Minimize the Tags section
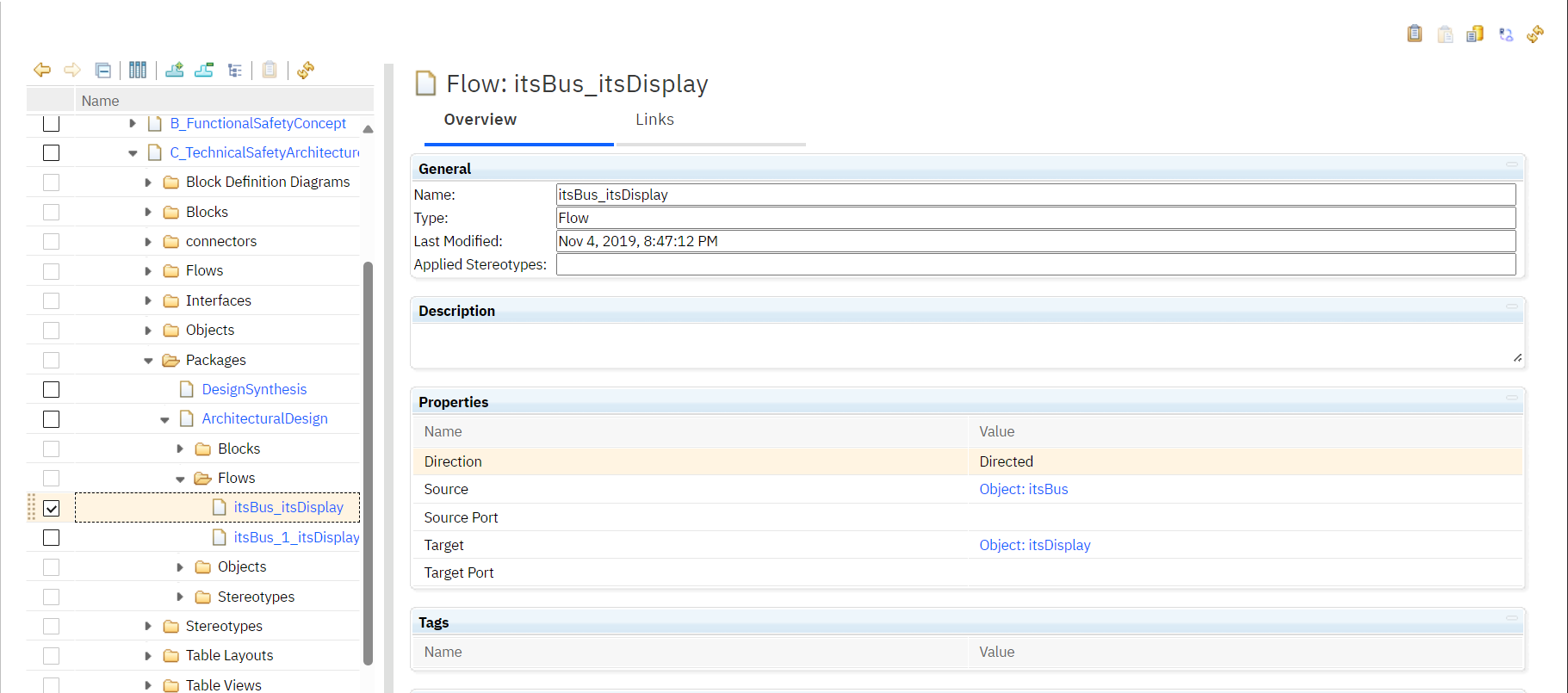The width and height of the screenshot is (1568, 693). (x=1511, y=617)
